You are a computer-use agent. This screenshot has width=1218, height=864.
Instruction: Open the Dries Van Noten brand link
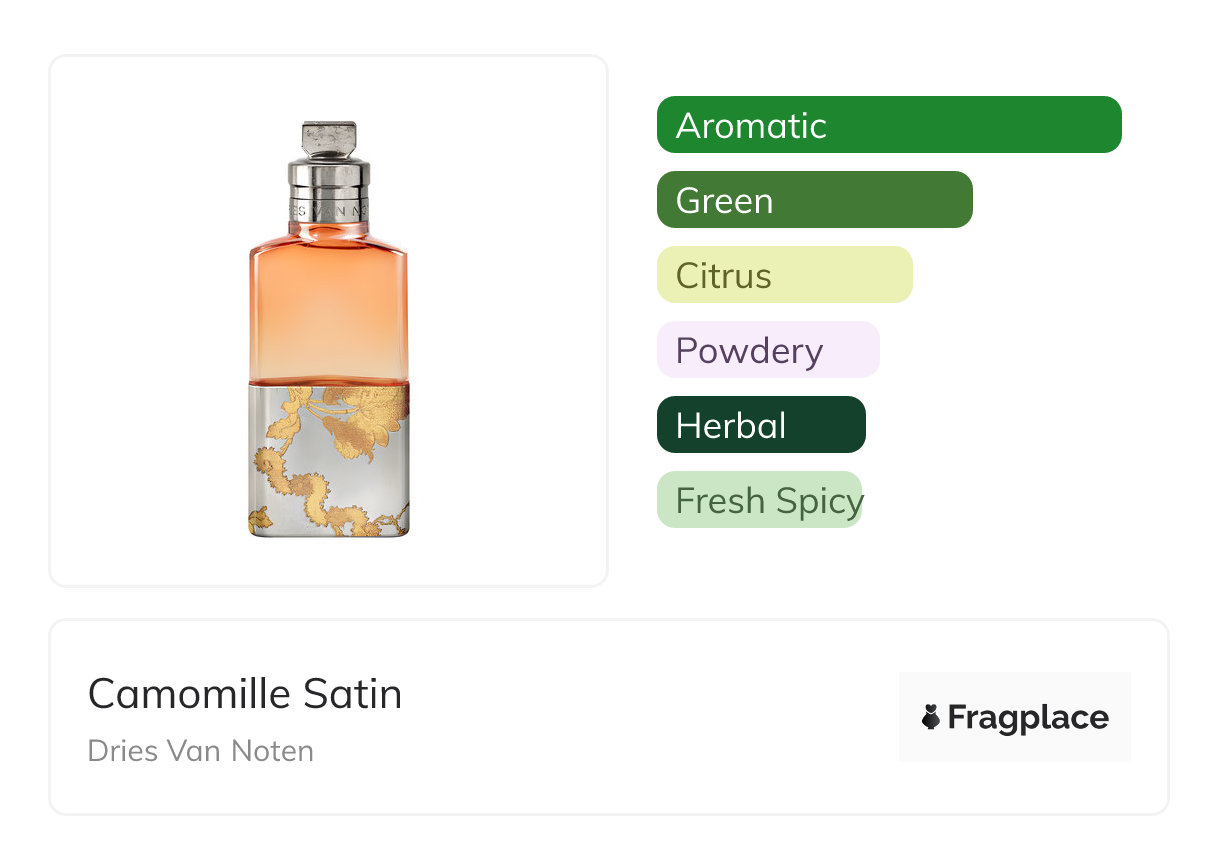click(x=200, y=751)
